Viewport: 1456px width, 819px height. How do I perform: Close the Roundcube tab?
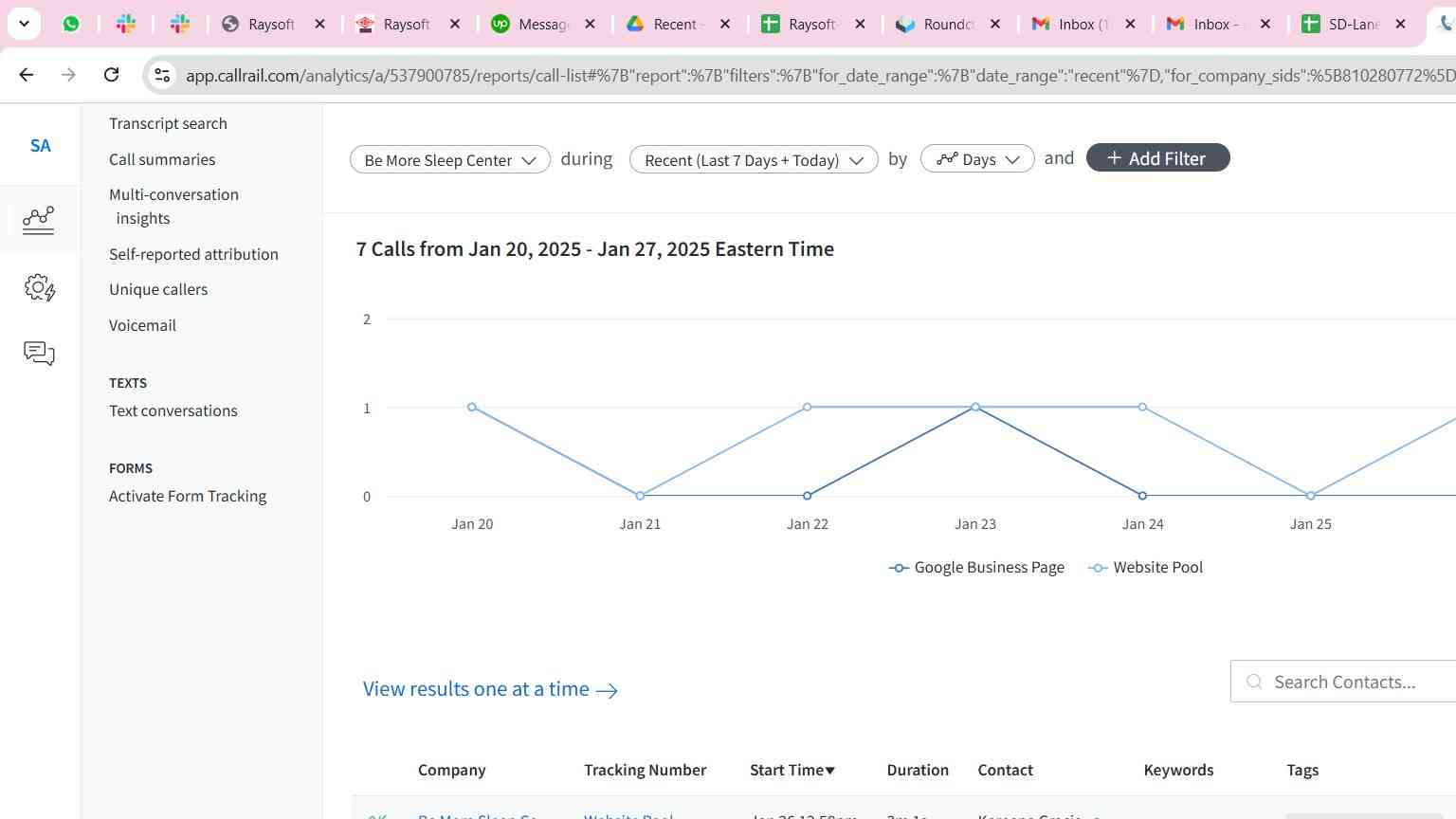[x=995, y=24]
